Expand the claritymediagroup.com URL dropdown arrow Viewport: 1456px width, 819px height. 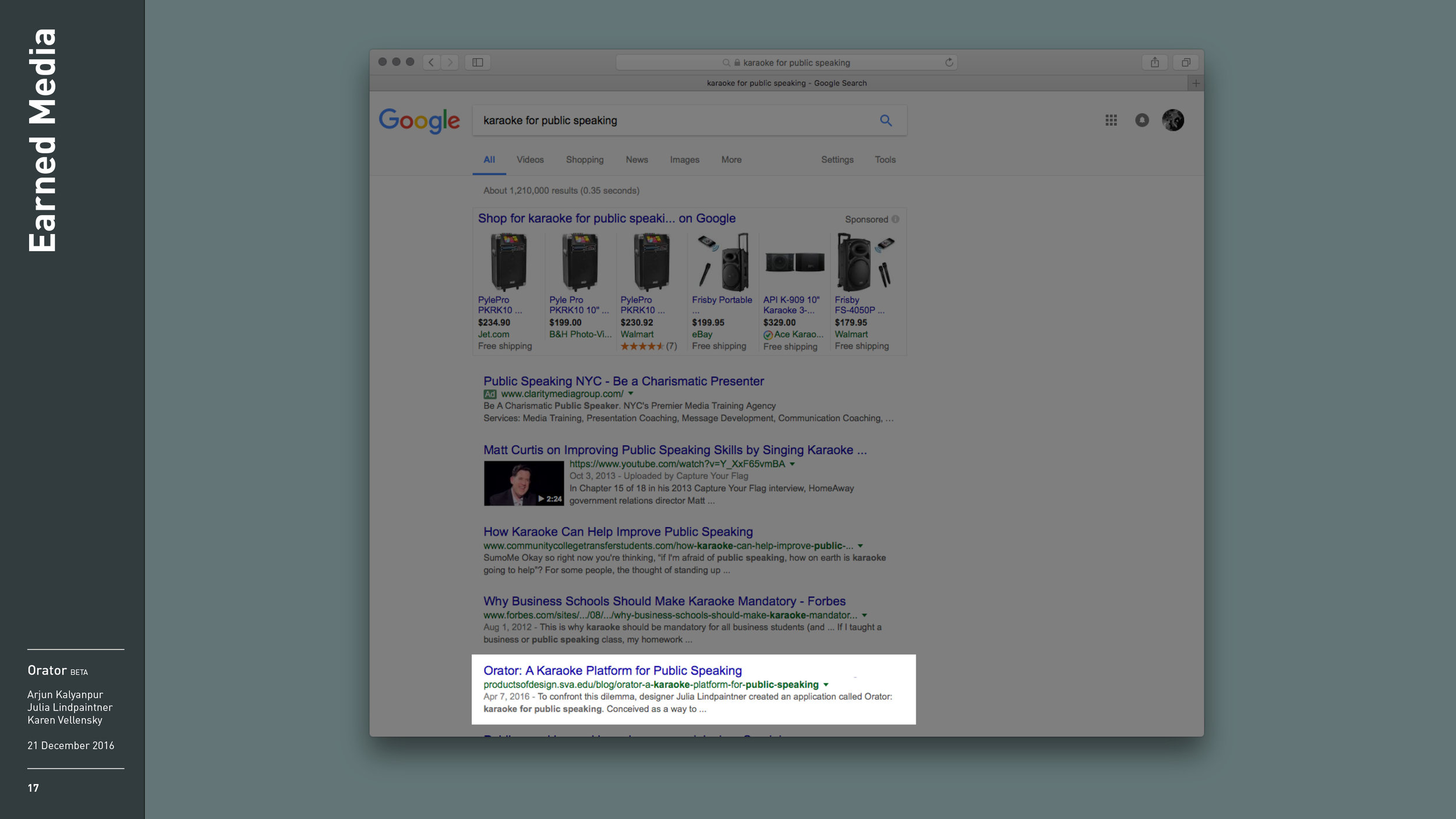coord(631,394)
